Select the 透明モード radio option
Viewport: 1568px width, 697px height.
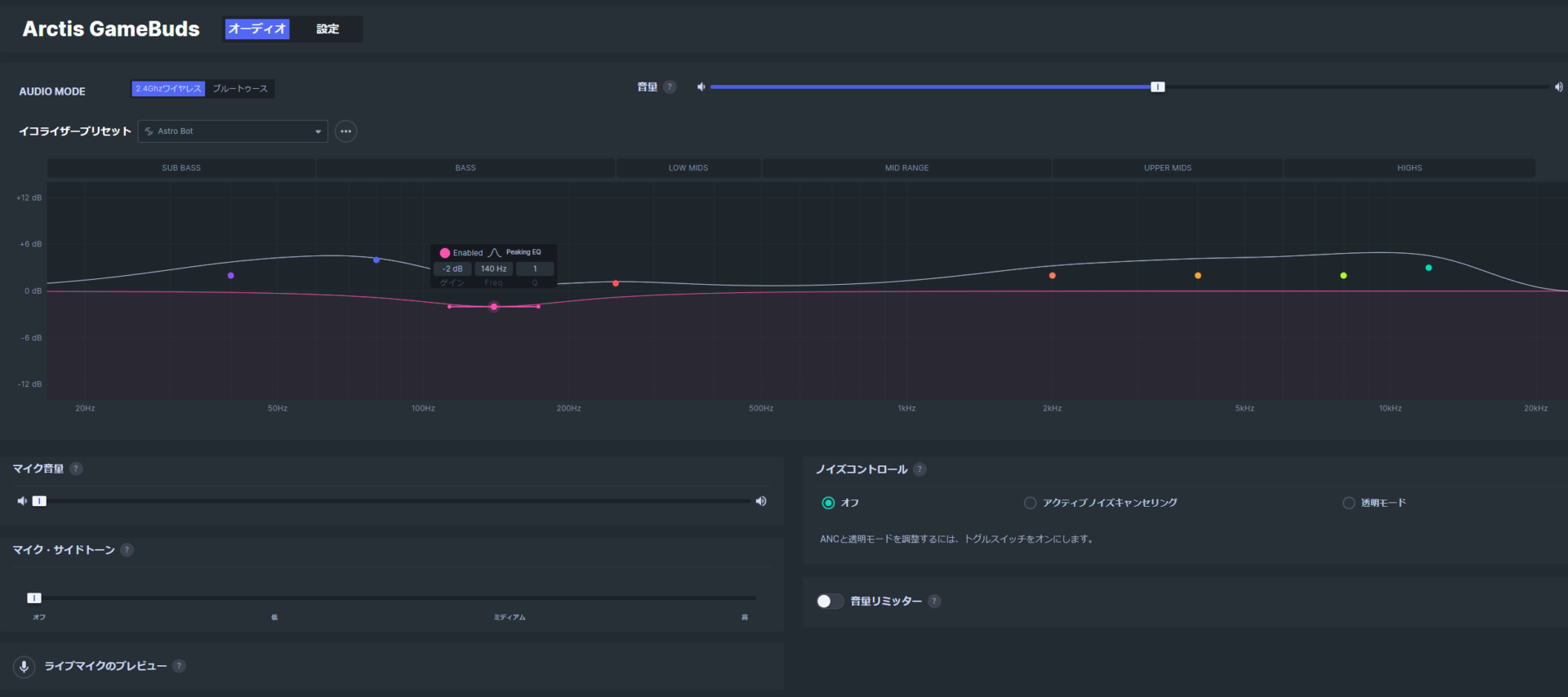click(x=1348, y=503)
